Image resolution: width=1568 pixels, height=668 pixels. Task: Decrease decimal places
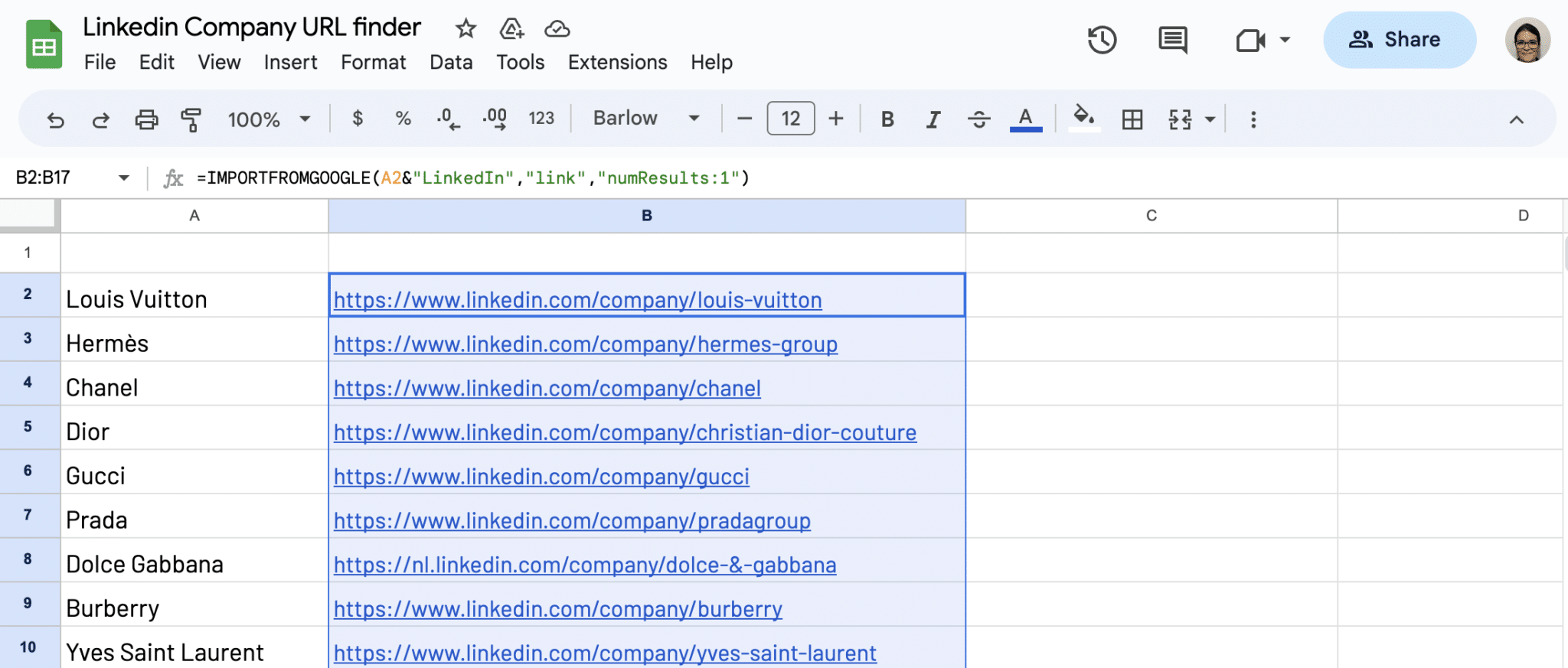tap(449, 119)
